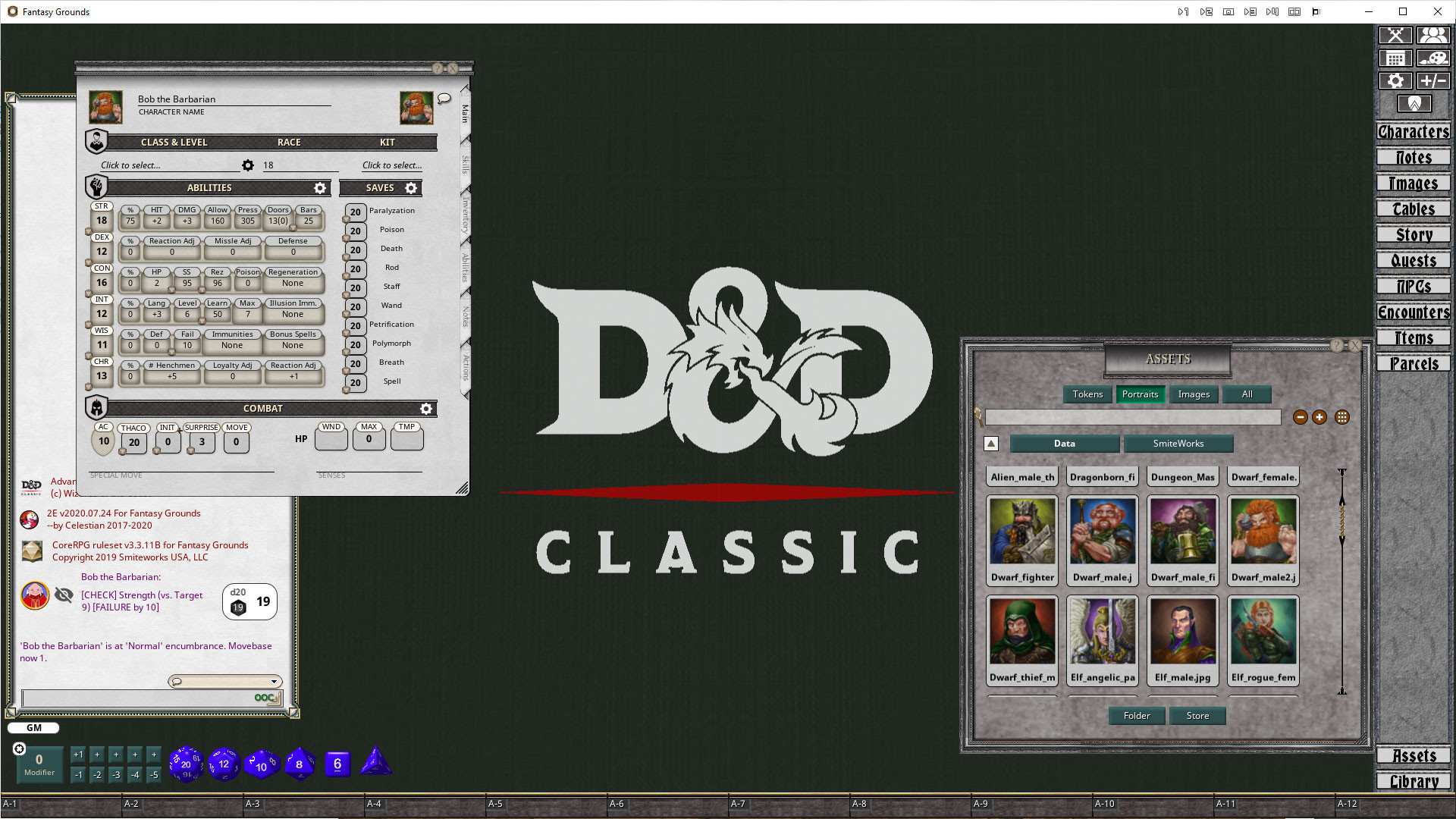Image resolution: width=1456 pixels, height=819 pixels.
Task: Open the Kit selector on character sheet
Action: point(391,165)
